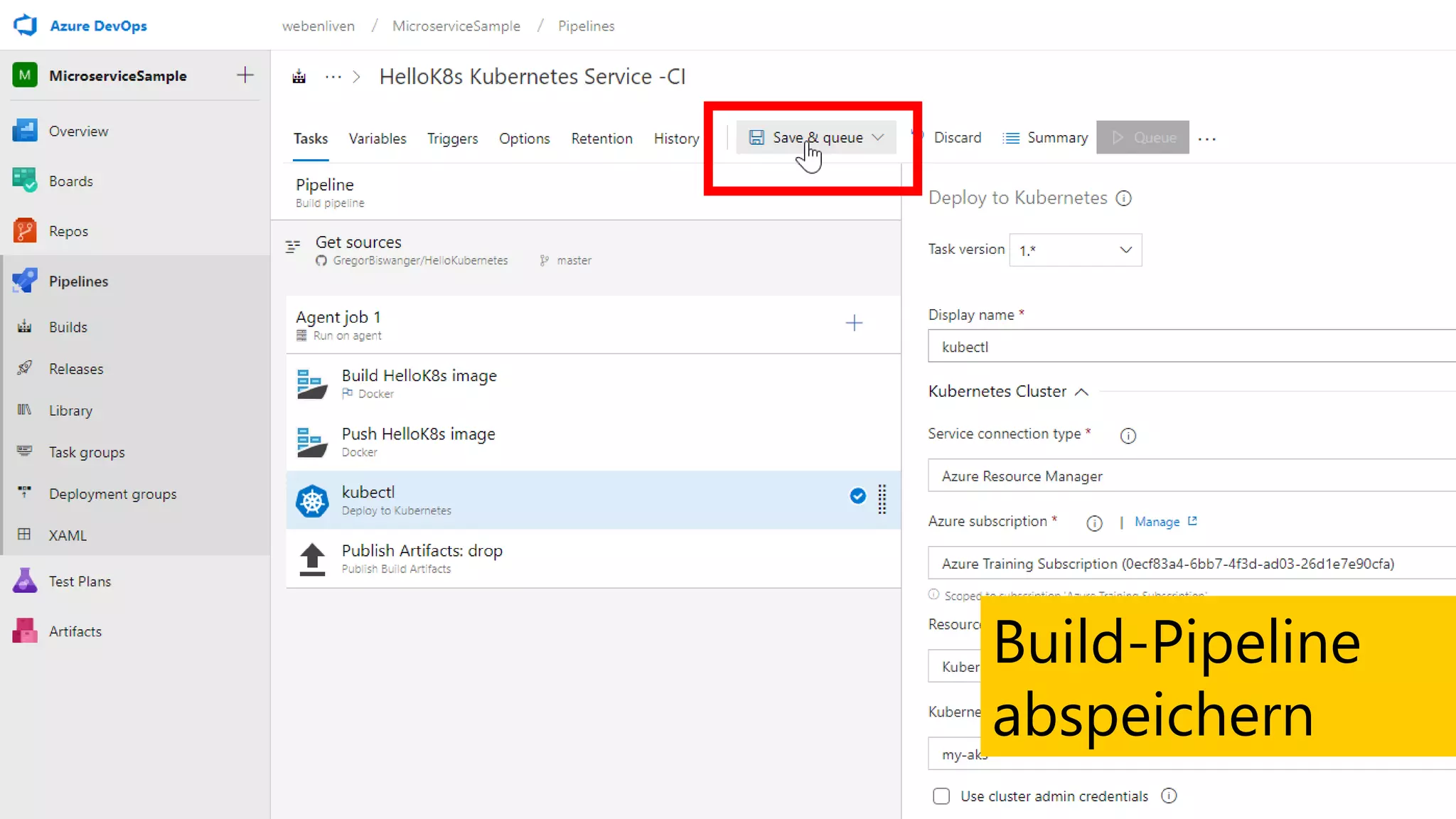Click the Queue button
This screenshot has height=819, width=1456.
tap(1142, 137)
